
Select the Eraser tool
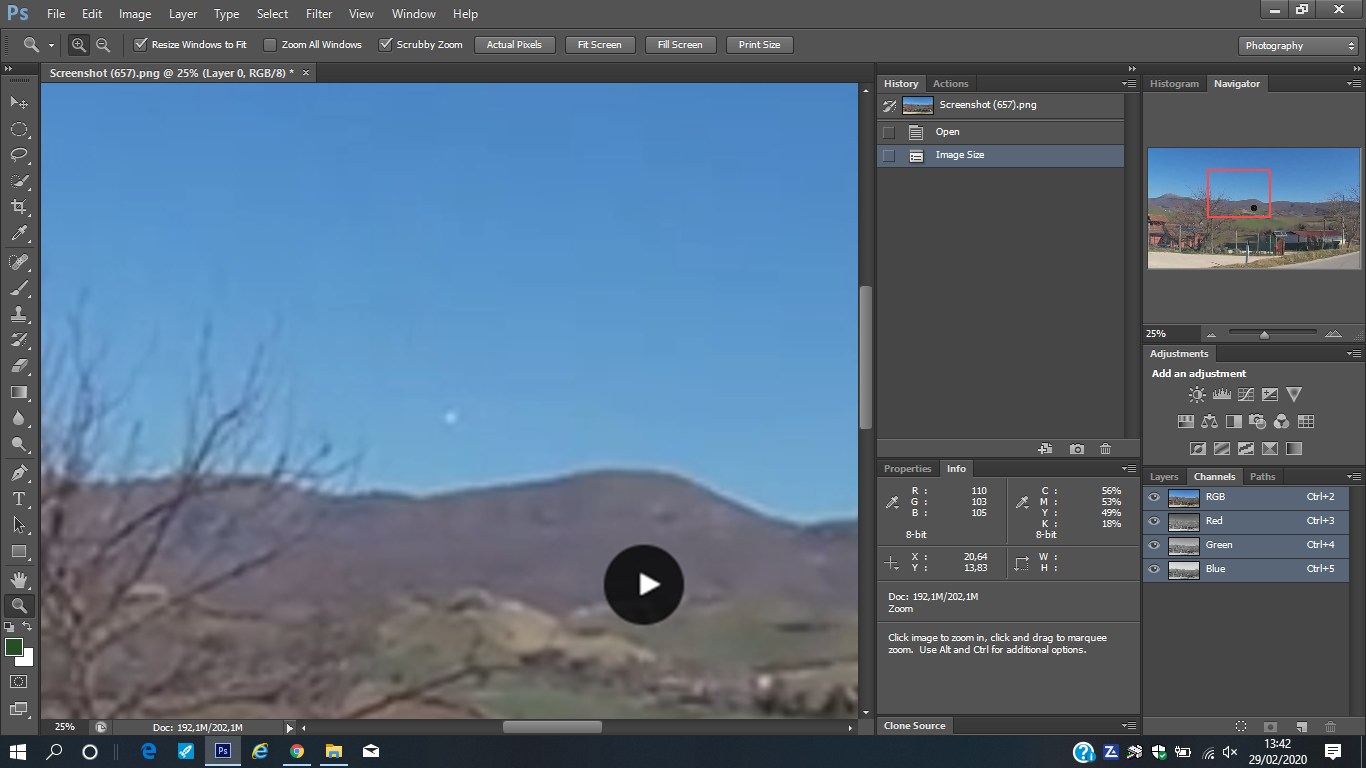point(18,366)
